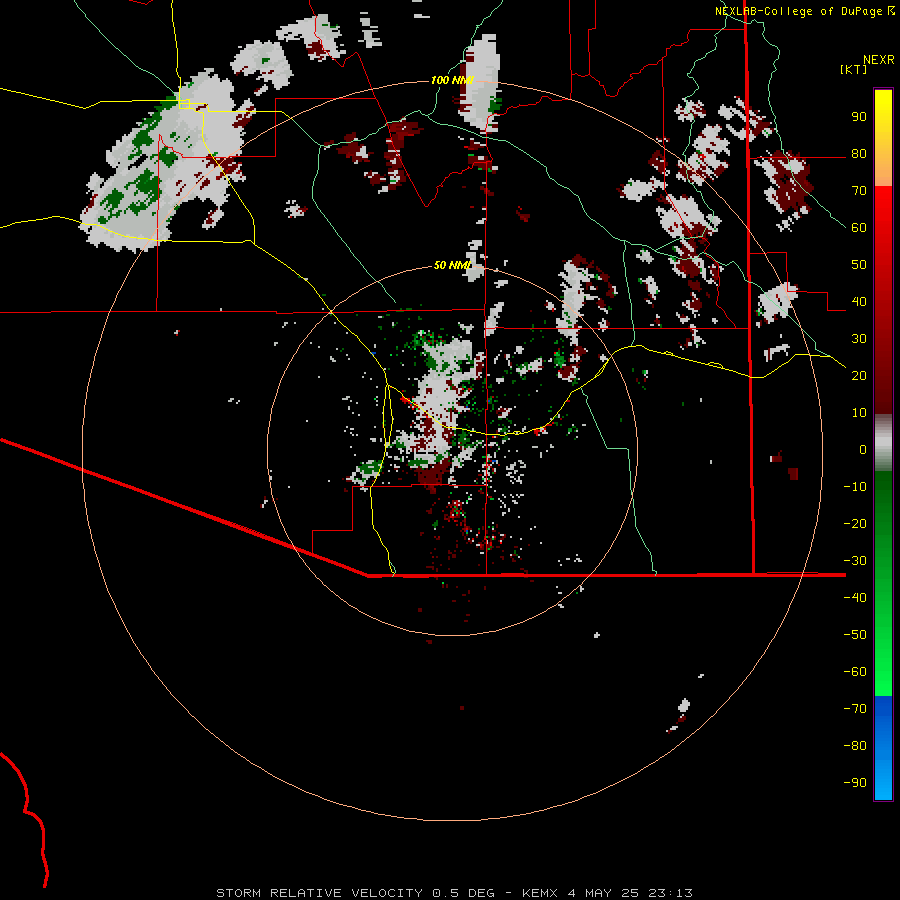Click the NEXR label above the color scale
The width and height of the screenshot is (900, 900).
[879, 60]
